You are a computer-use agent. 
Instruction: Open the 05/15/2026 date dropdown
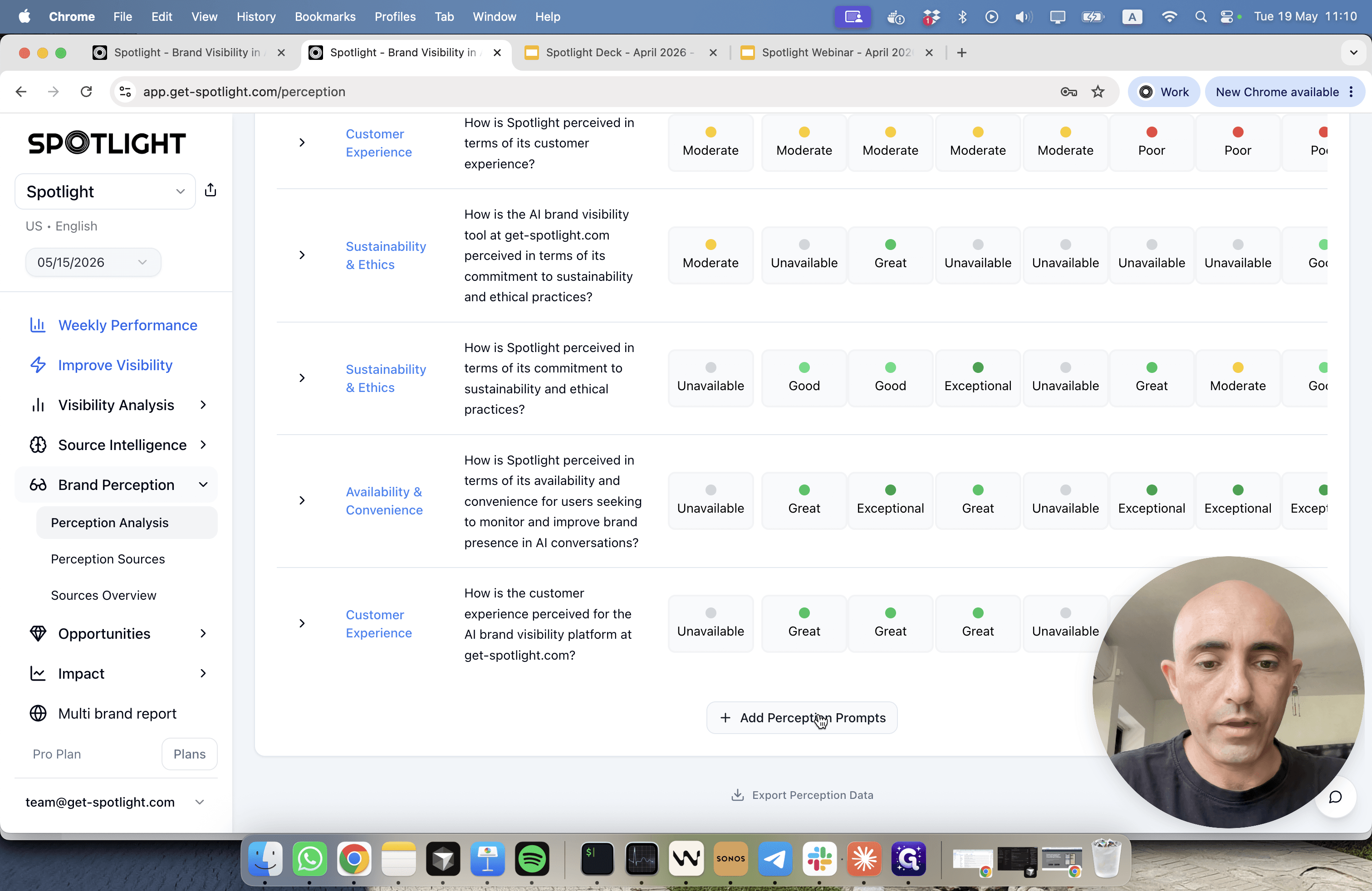tap(93, 262)
